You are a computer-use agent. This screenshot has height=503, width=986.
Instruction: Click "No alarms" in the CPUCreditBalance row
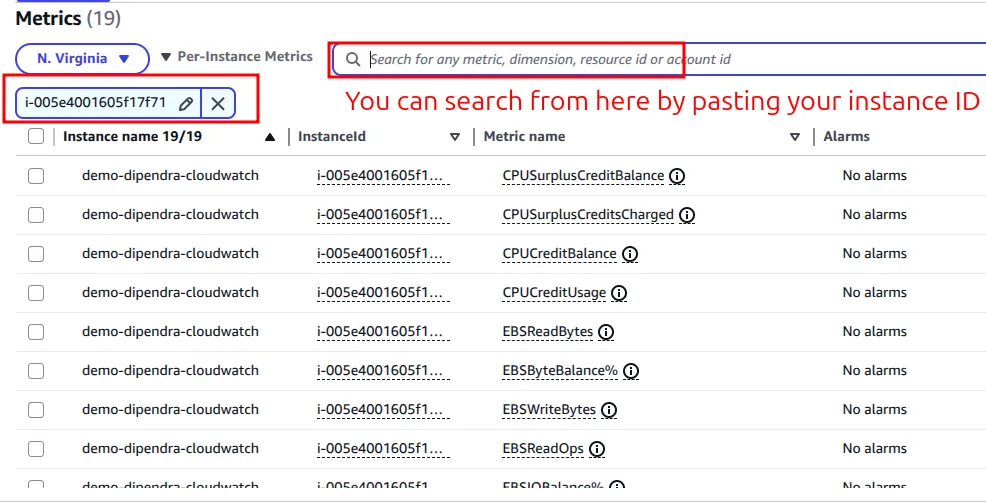[x=875, y=254]
